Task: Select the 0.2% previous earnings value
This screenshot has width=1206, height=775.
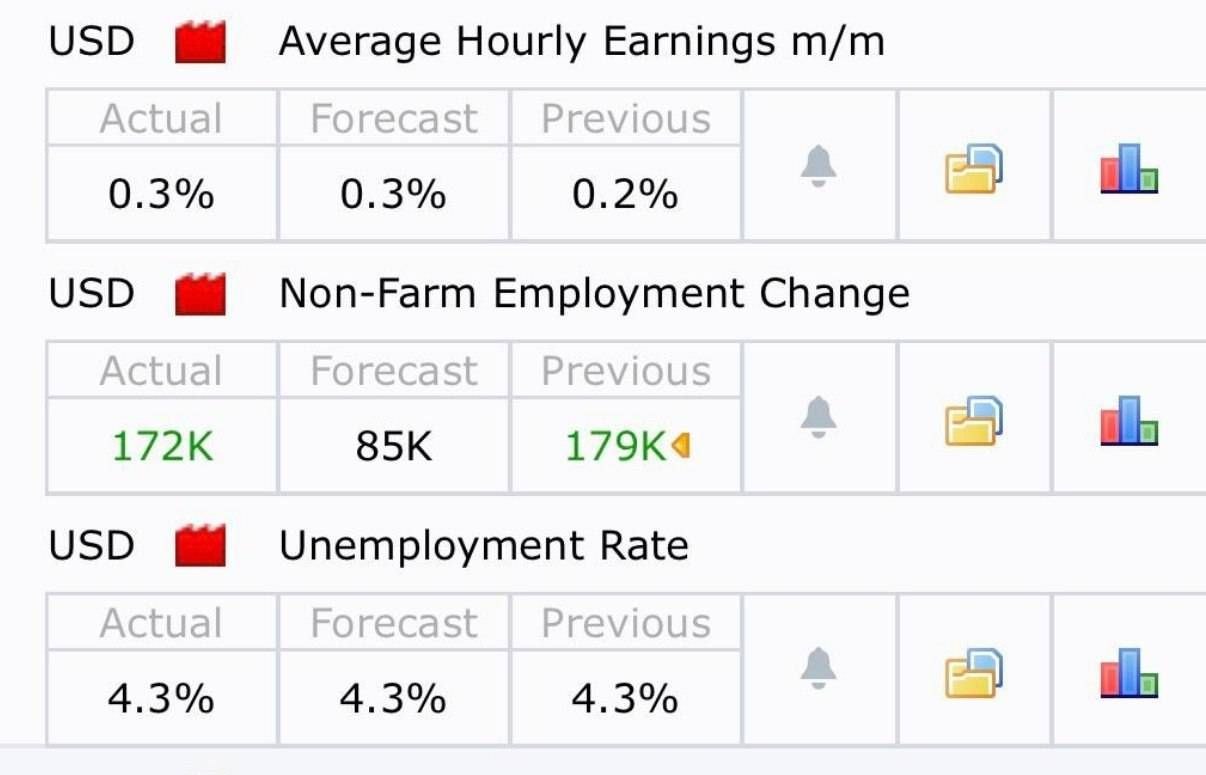Action: pos(625,194)
